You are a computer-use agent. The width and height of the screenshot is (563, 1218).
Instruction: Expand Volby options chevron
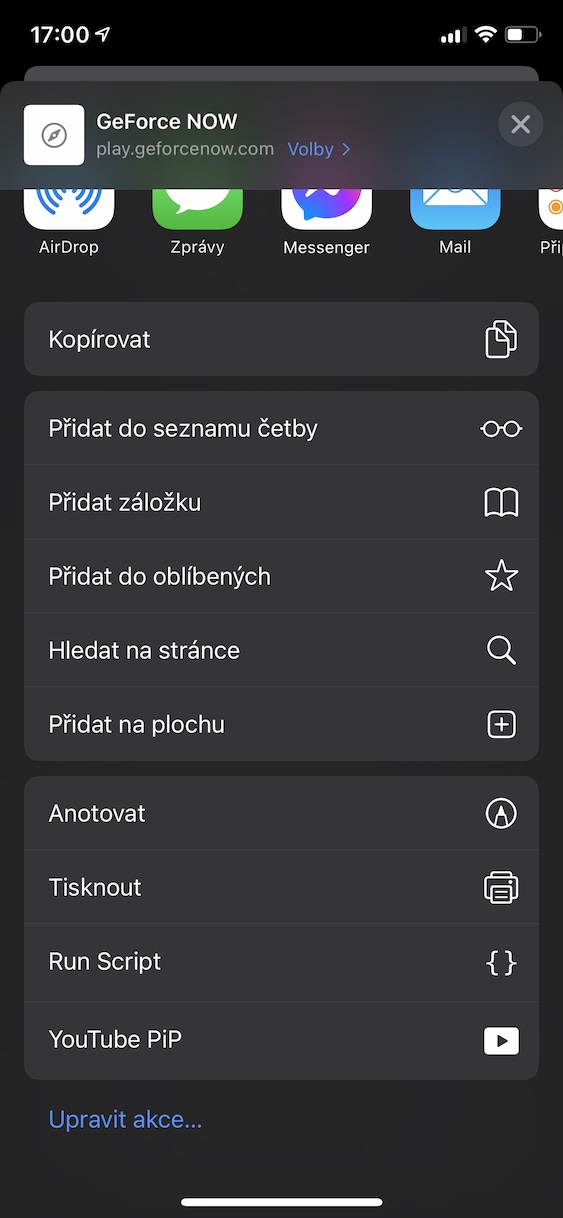[346, 149]
